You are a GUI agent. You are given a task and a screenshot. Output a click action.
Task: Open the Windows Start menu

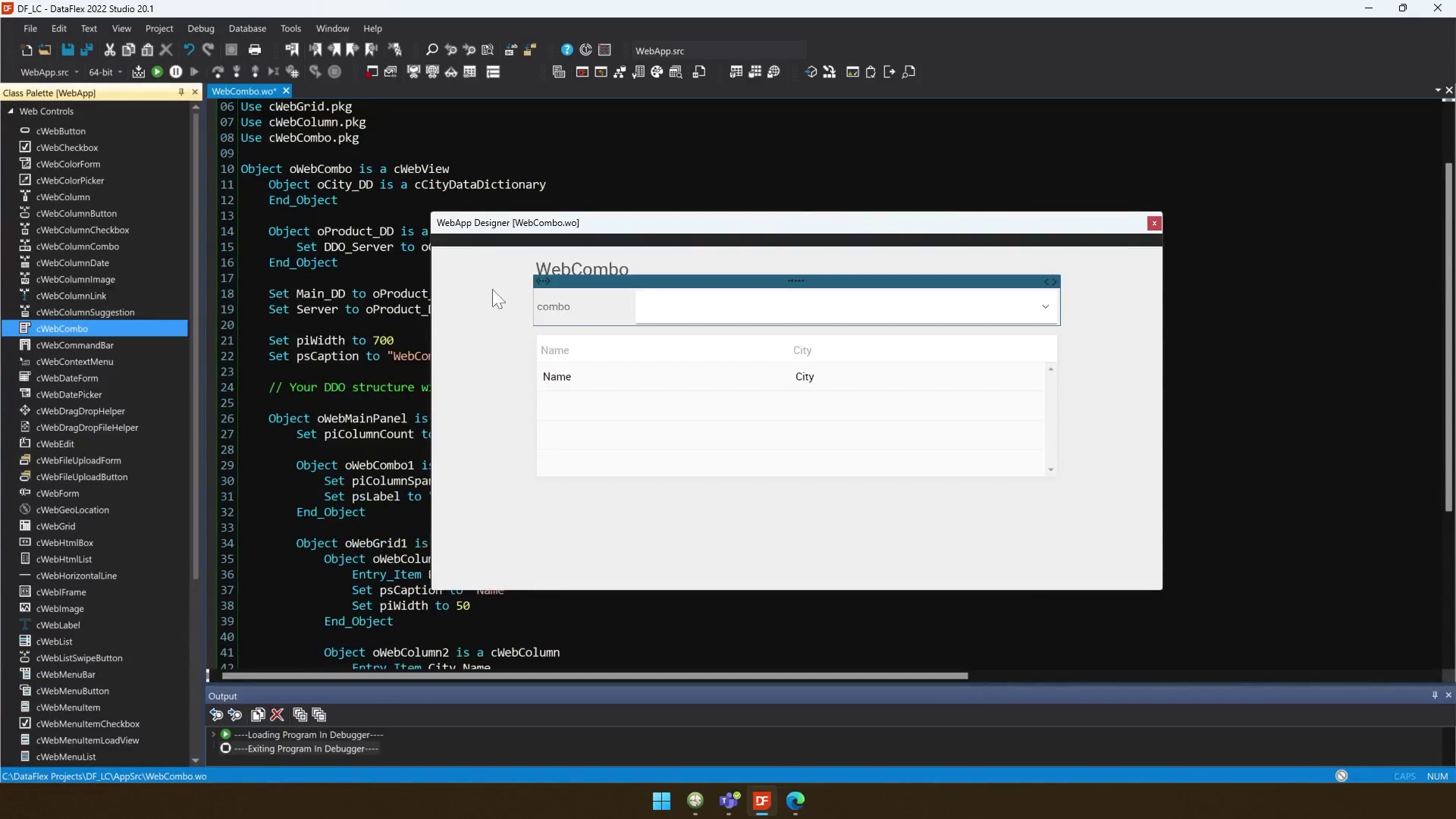[x=661, y=801]
